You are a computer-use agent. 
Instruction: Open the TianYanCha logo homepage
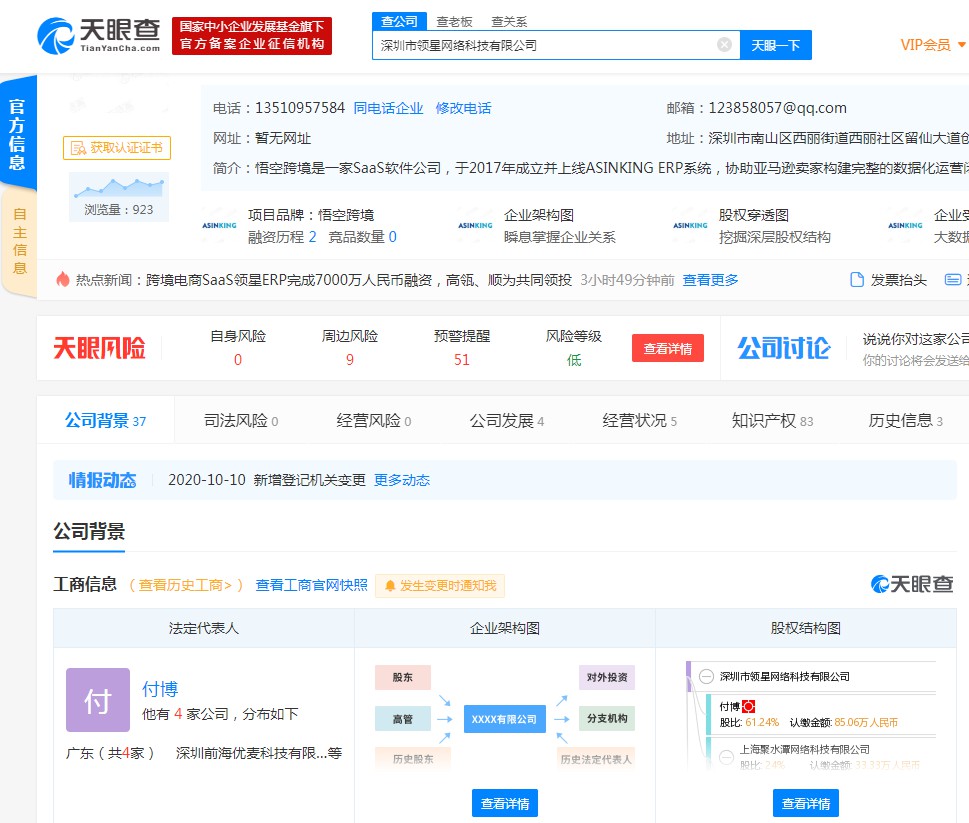click(99, 36)
